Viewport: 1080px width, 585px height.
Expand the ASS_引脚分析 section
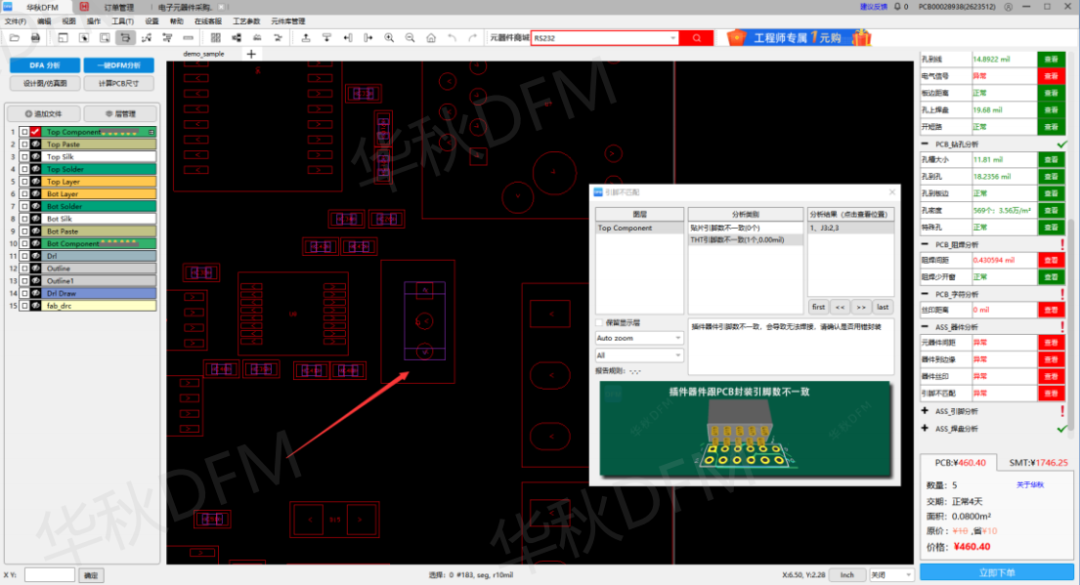coord(924,411)
